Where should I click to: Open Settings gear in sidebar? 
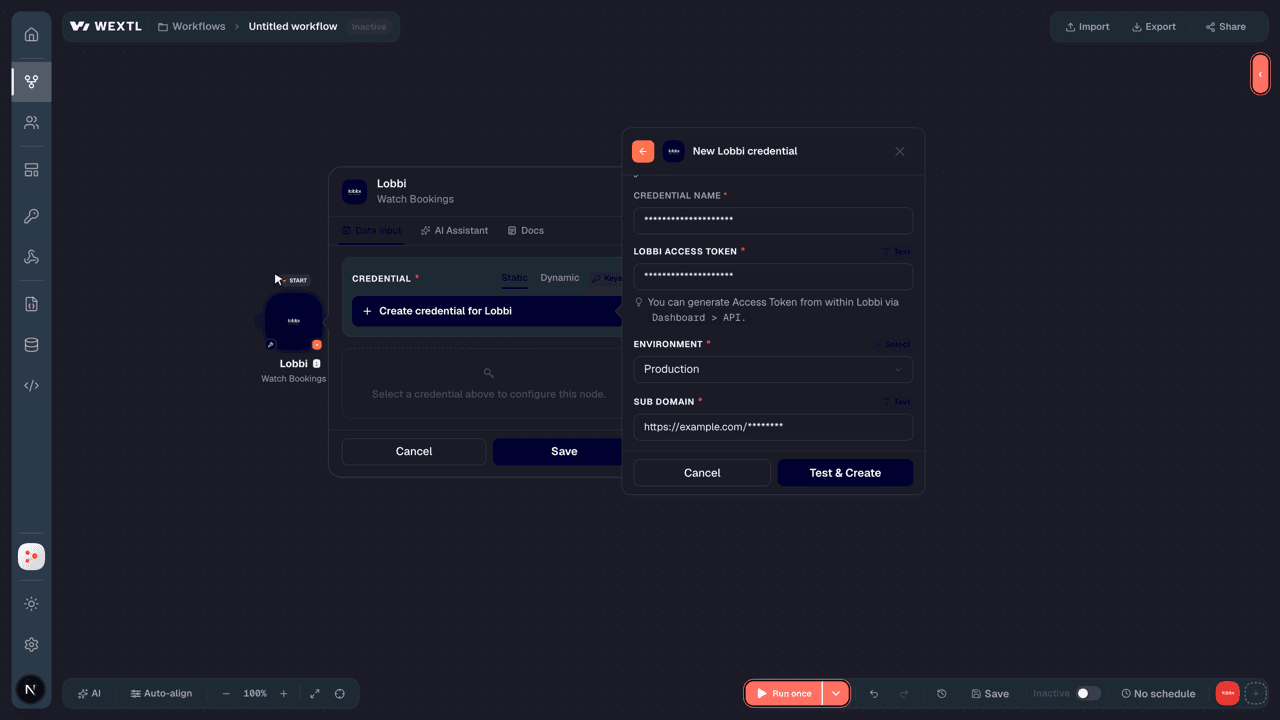pyautogui.click(x=31, y=645)
